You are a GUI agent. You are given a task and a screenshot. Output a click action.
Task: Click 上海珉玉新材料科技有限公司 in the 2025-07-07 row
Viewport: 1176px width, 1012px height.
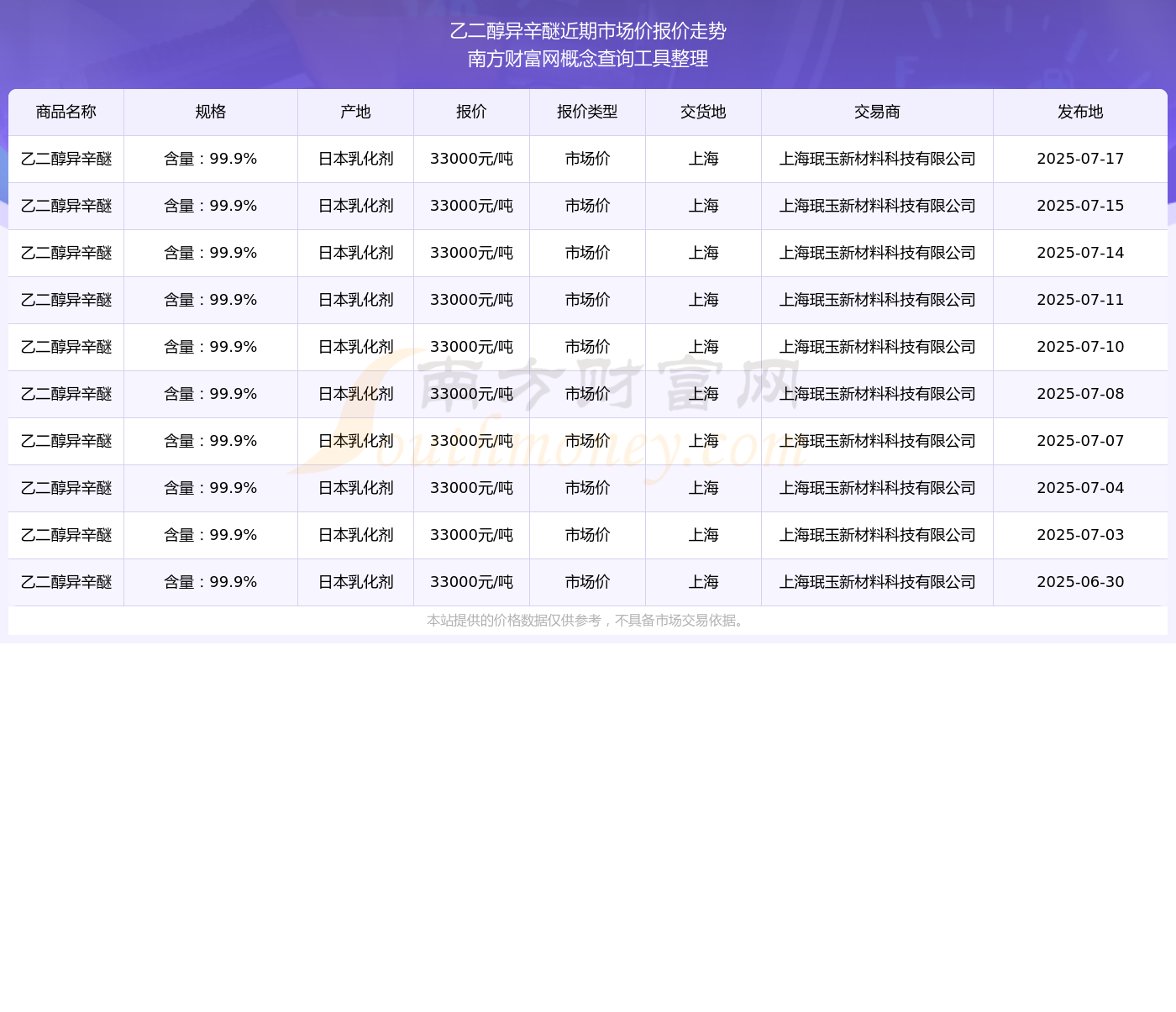tap(877, 441)
